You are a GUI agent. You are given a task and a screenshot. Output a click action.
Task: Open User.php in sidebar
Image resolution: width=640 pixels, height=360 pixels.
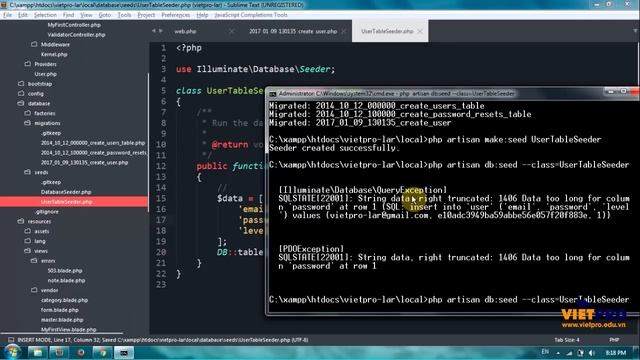[x=45, y=74]
